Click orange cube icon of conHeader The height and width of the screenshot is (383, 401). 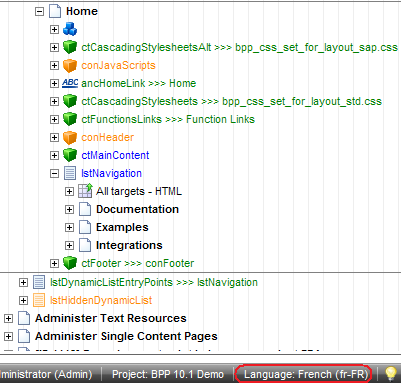(70, 137)
